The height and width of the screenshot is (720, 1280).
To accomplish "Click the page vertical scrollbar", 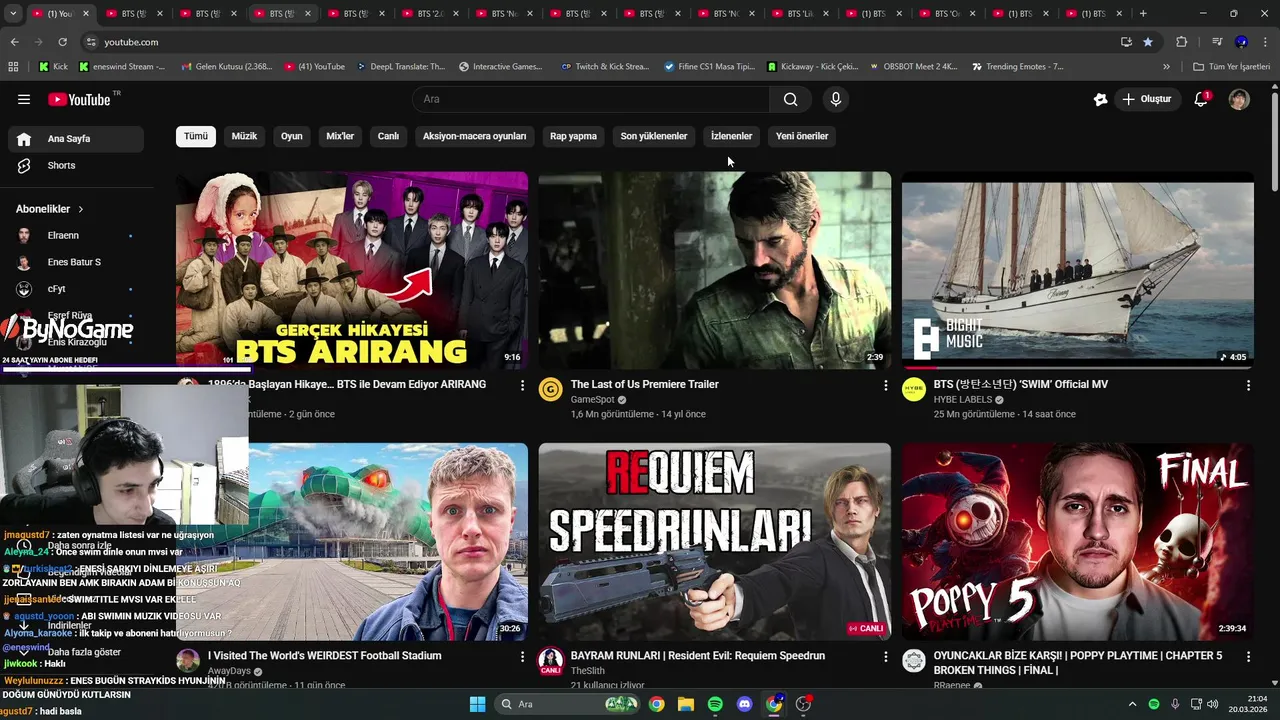I will tap(1275, 140).
